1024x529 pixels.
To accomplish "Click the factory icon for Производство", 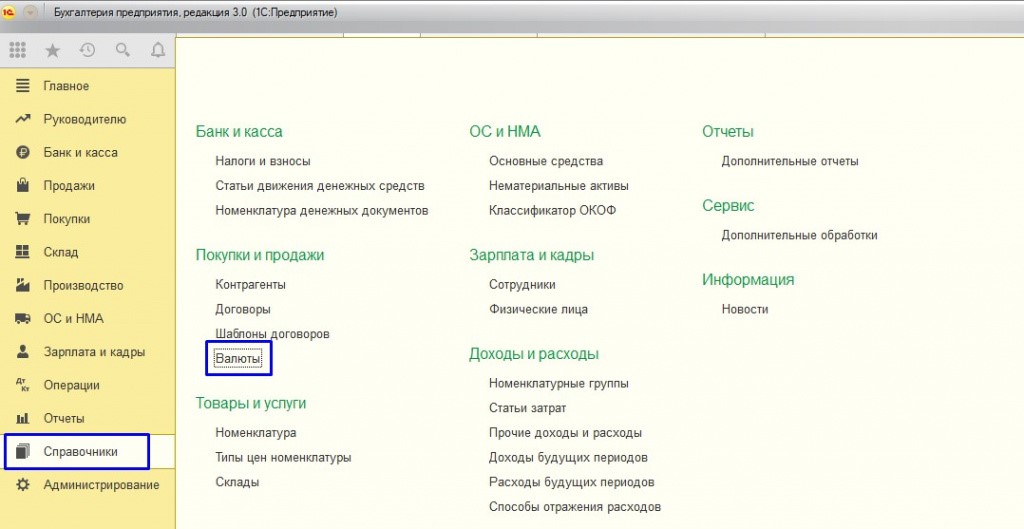I will click(x=23, y=286).
